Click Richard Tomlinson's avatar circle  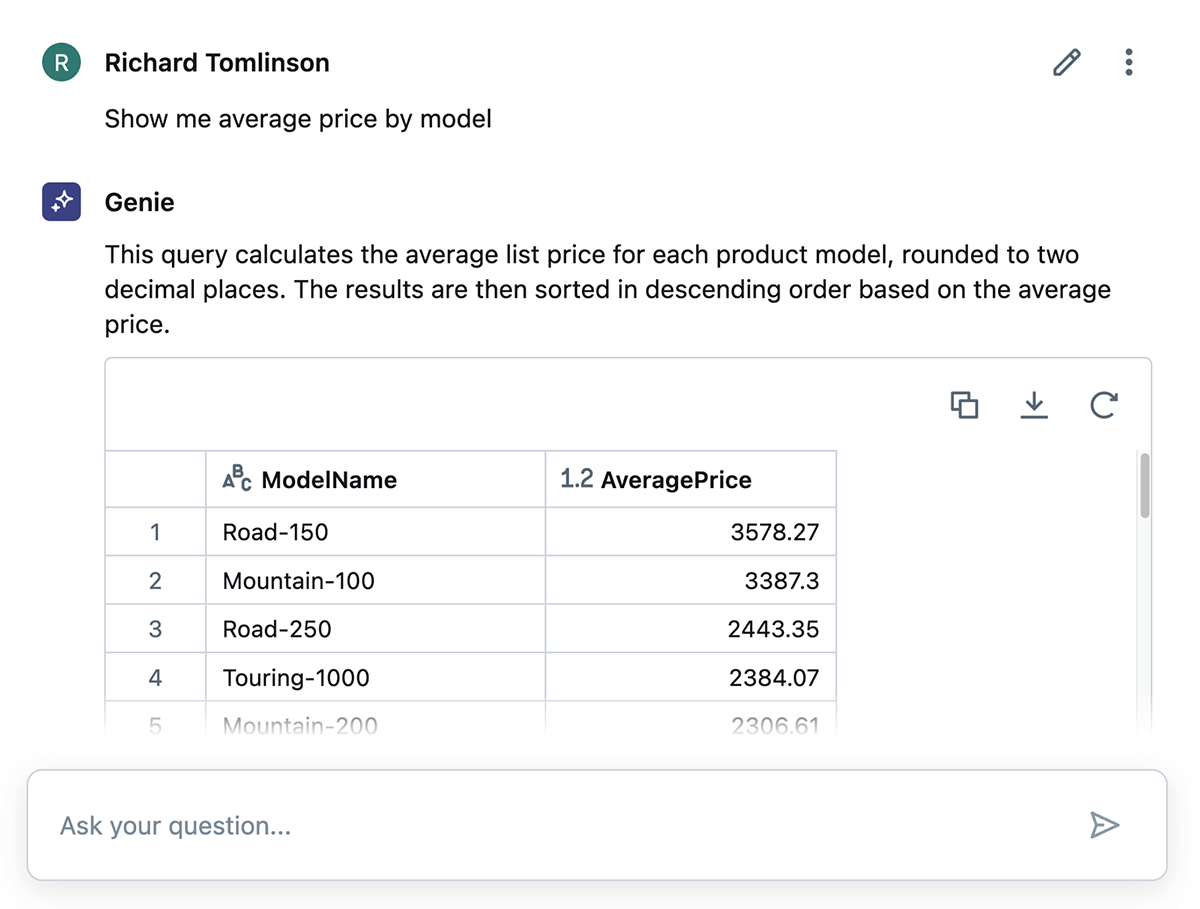(x=61, y=63)
